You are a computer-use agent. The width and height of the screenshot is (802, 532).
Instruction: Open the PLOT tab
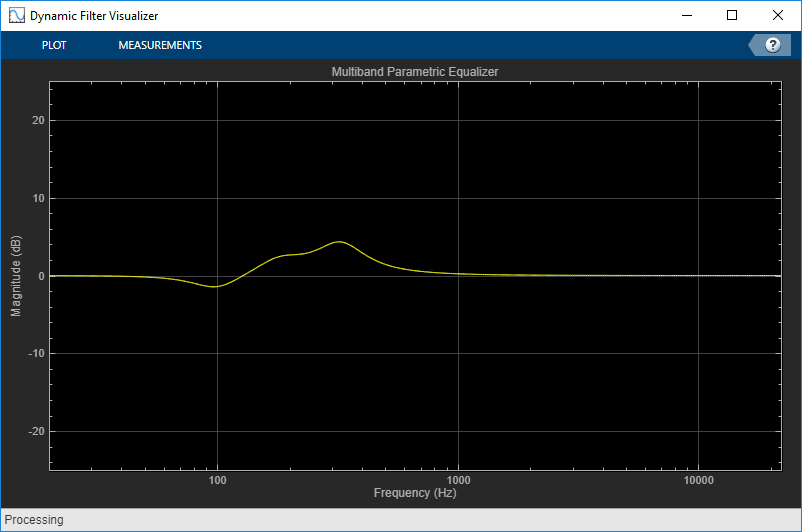click(x=54, y=45)
